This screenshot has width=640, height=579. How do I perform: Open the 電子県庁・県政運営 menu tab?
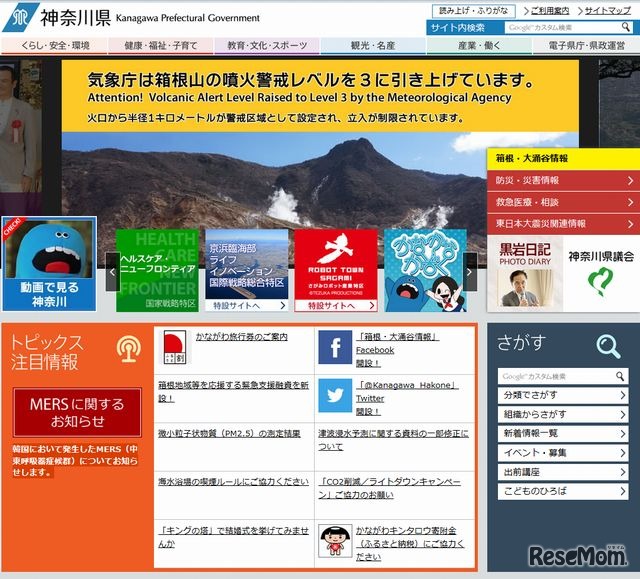coord(586,46)
